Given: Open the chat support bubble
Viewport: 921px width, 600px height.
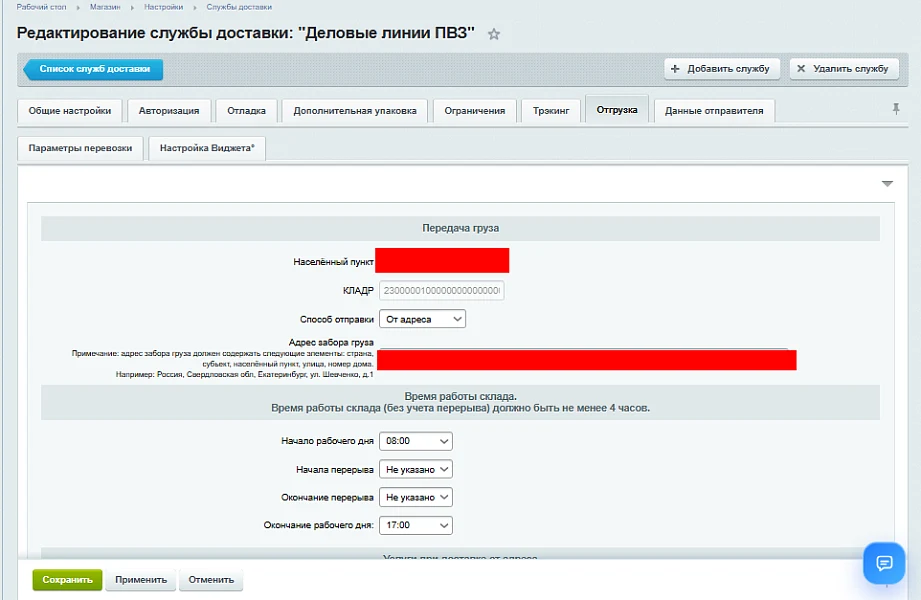Looking at the screenshot, I should click(x=884, y=563).
